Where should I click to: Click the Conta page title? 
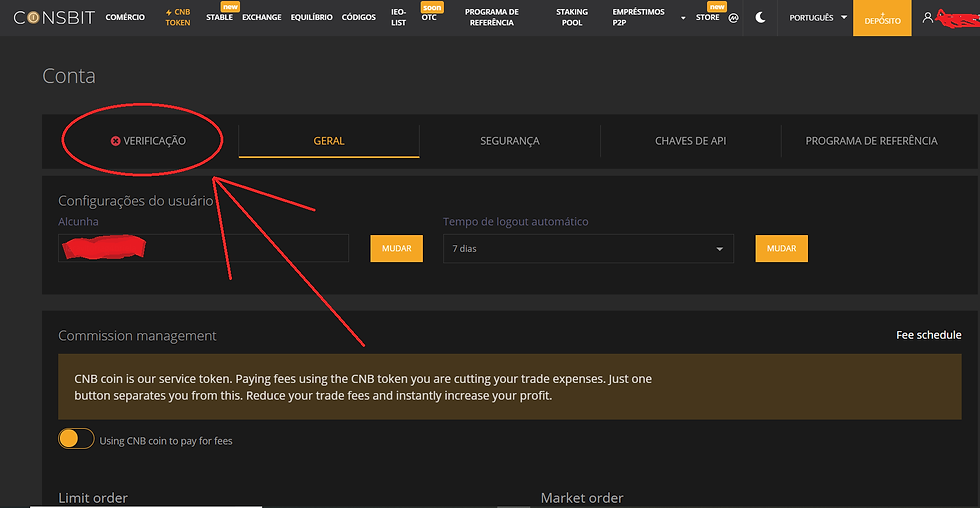pos(69,76)
